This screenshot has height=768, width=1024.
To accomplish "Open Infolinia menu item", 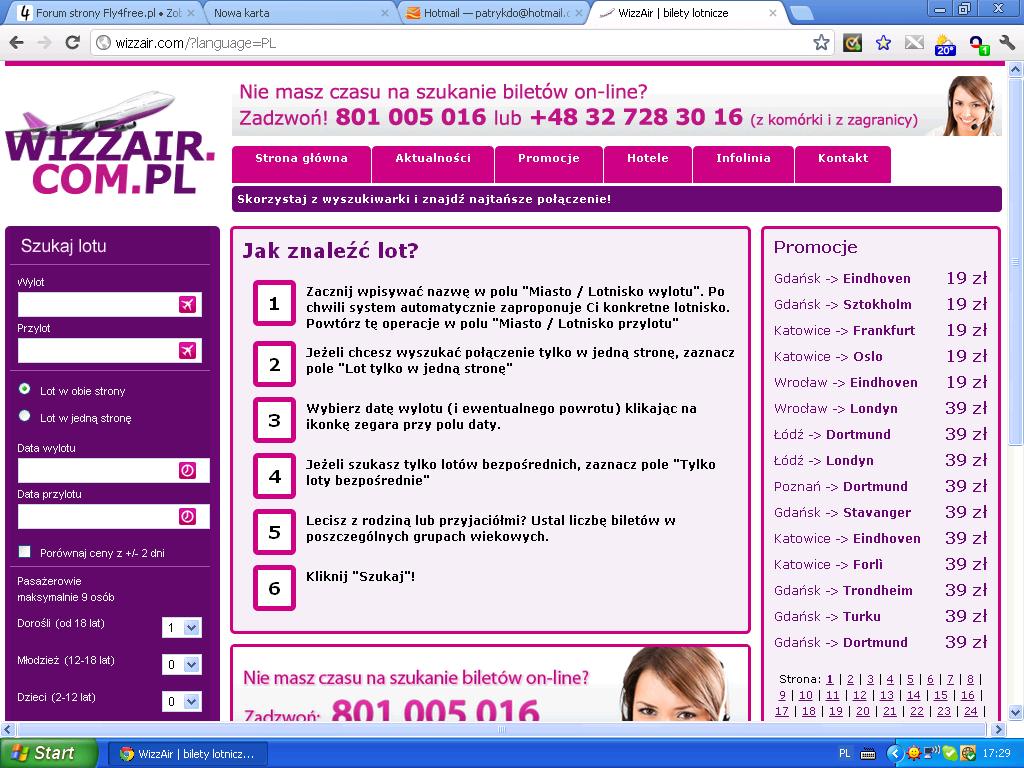I will pyautogui.click(x=743, y=163).
